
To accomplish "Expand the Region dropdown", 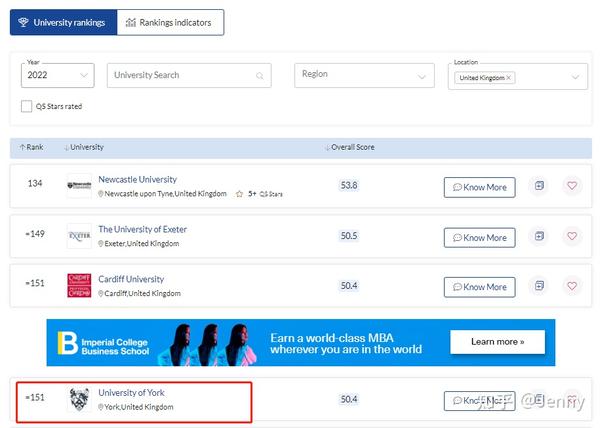I will [x=364, y=75].
